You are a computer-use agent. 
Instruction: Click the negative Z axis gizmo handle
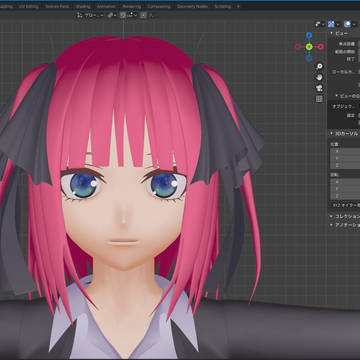309,59
